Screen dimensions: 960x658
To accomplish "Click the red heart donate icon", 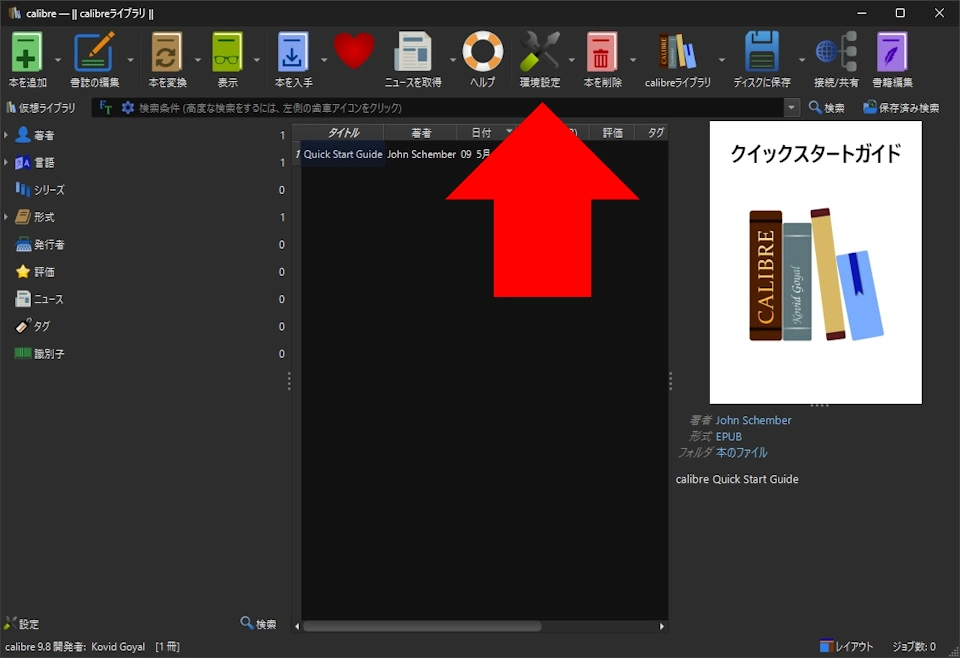I will (x=354, y=51).
